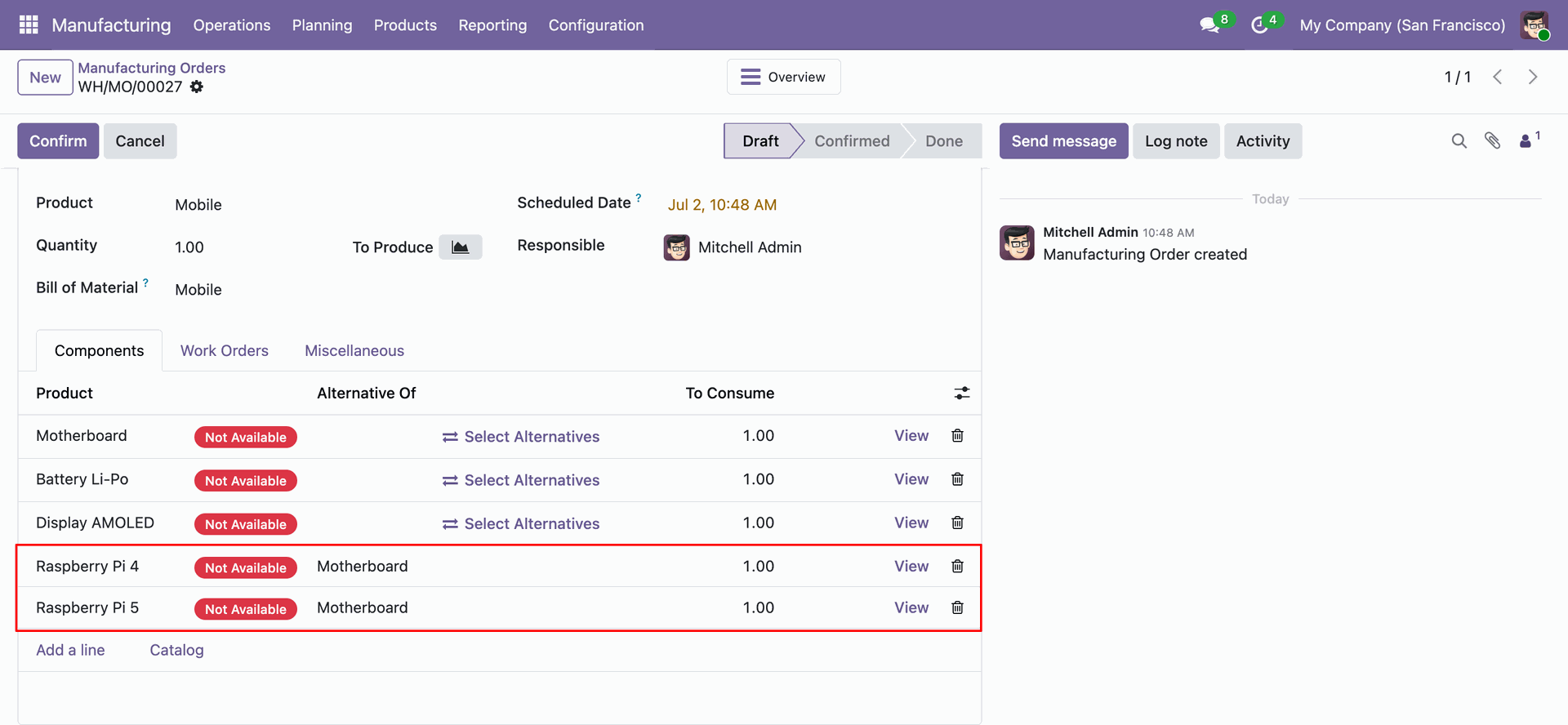View the Display AMOLED line
1568x725 pixels.
(911, 523)
